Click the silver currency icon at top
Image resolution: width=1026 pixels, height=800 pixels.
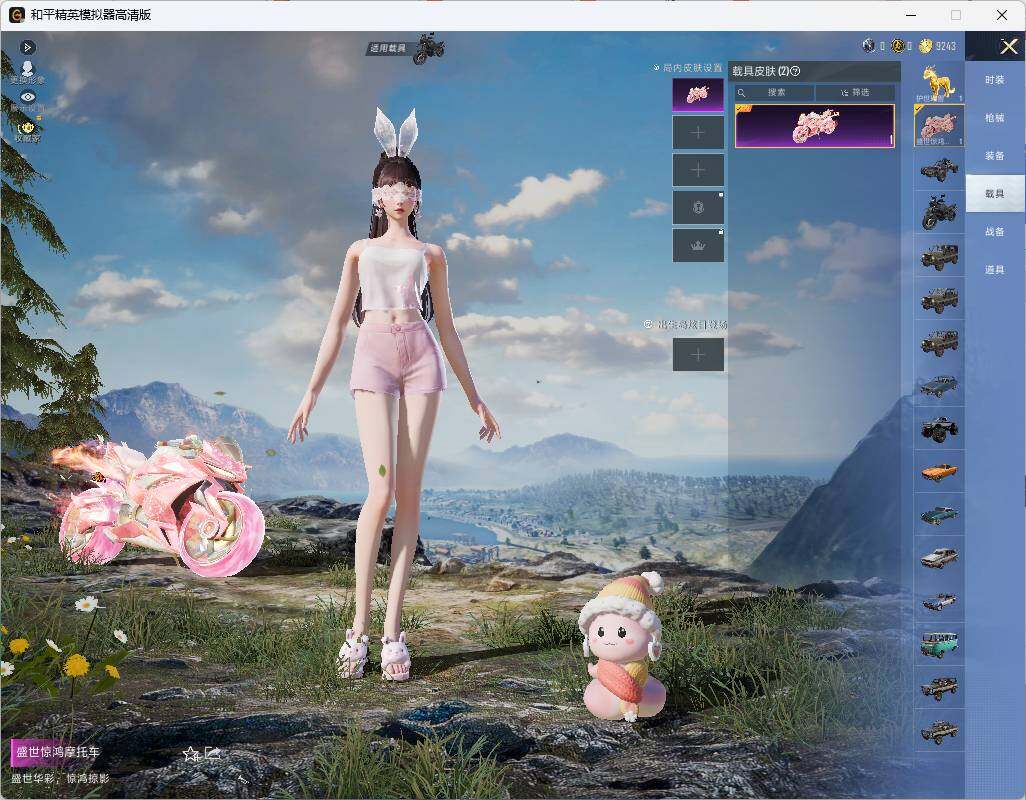(x=868, y=46)
